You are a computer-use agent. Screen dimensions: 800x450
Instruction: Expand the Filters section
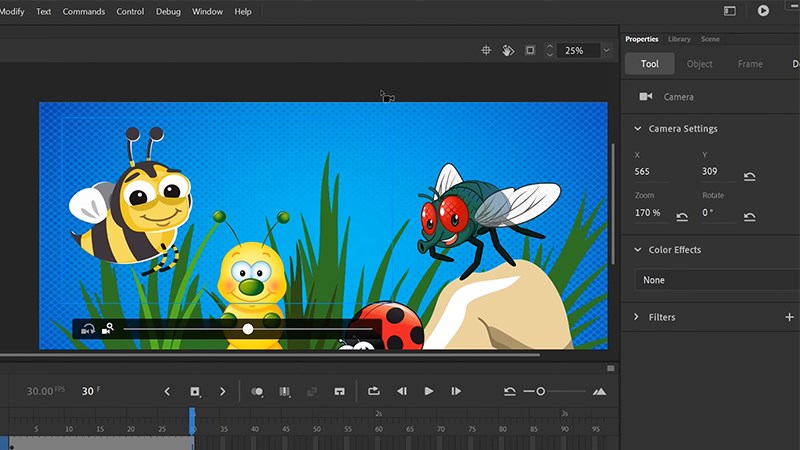[637, 317]
